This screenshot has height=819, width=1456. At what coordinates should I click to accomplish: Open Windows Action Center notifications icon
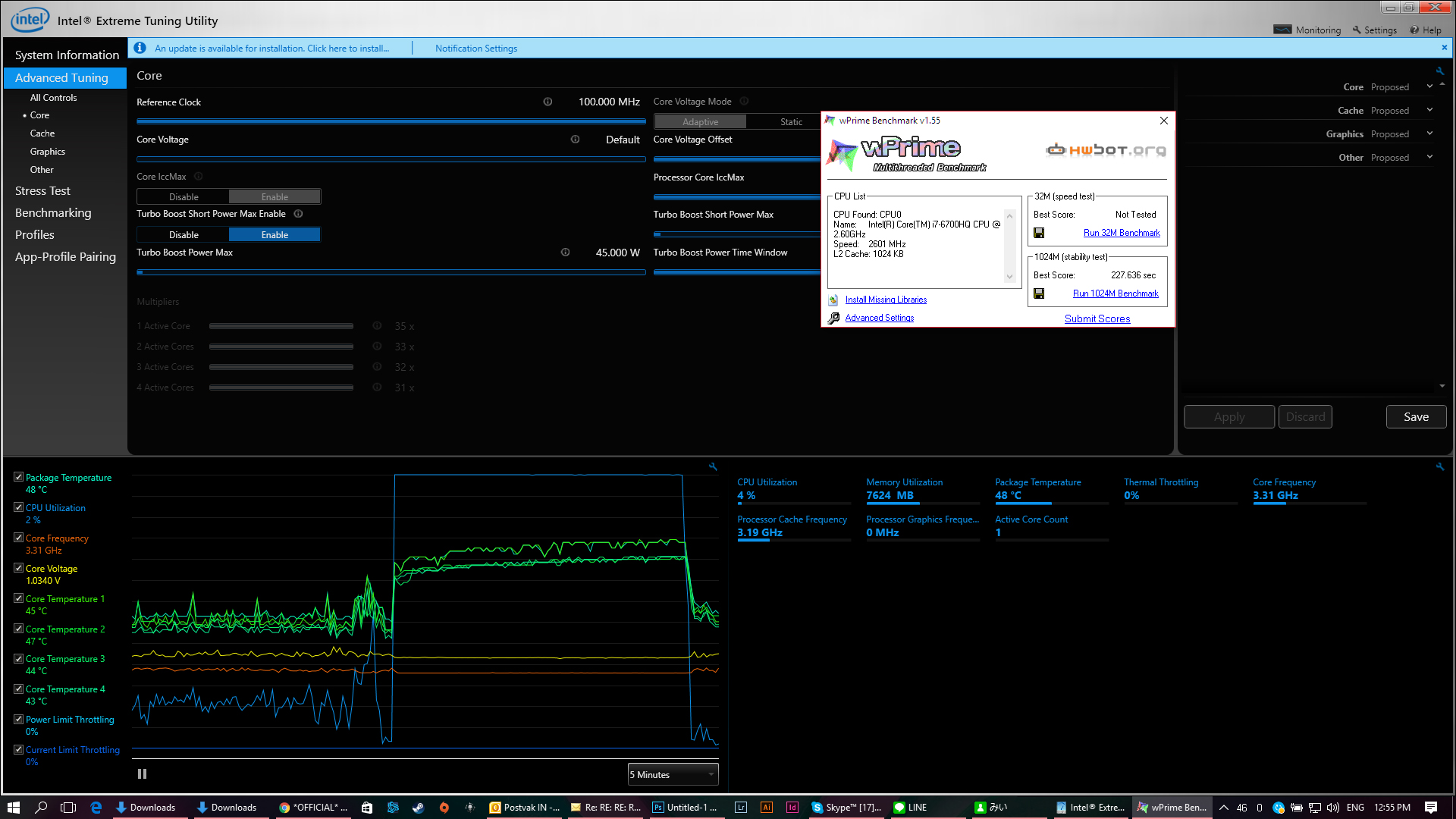[x=1431, y=808]
